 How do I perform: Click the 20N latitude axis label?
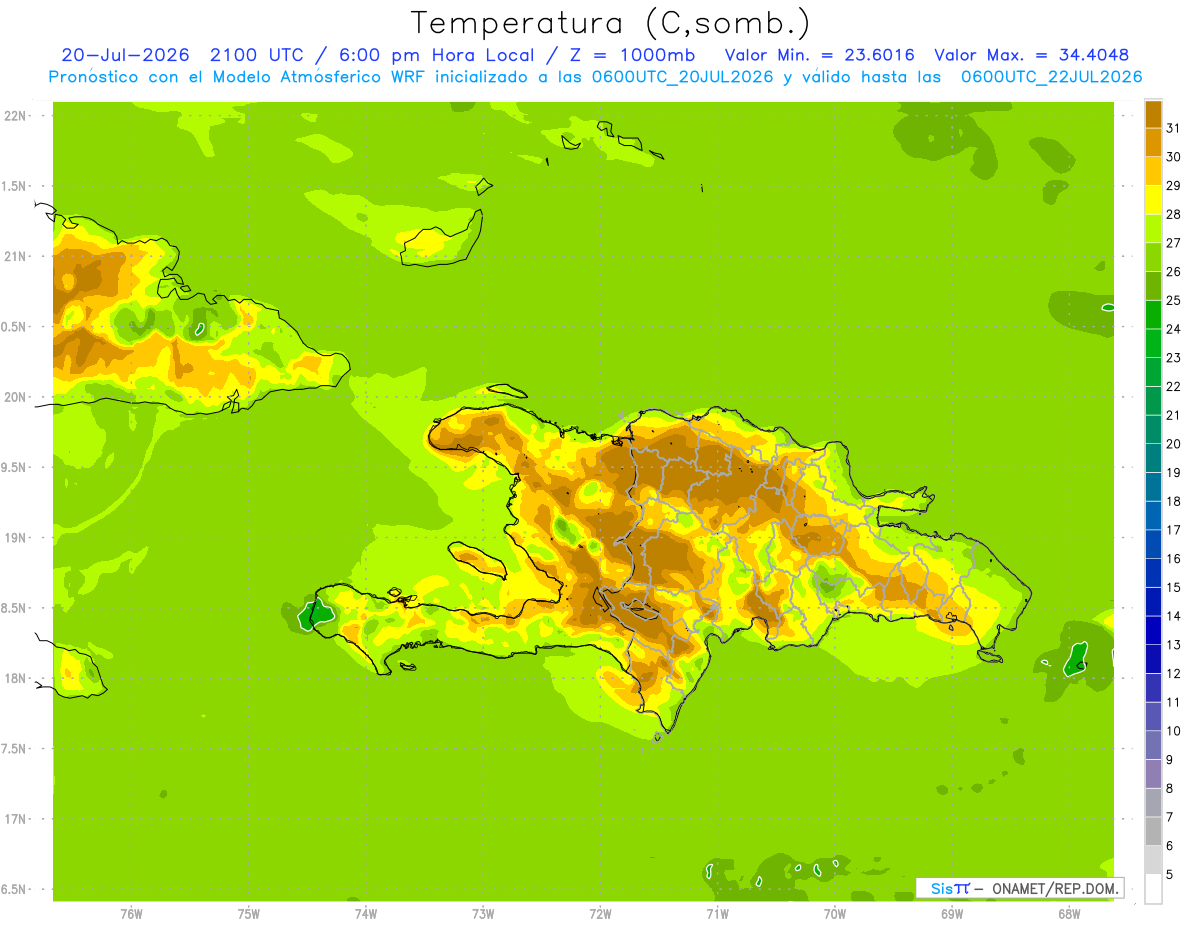click(x=14, y=397)
